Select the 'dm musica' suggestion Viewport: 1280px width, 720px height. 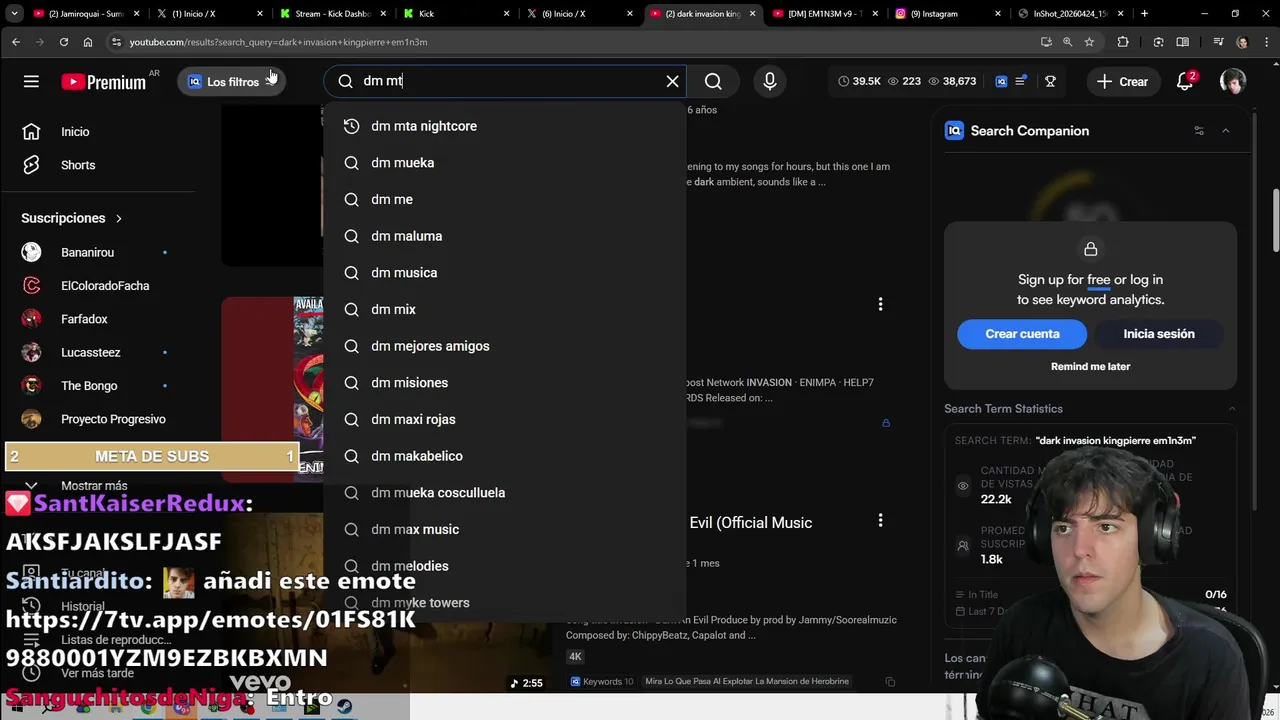coord(505,273)
